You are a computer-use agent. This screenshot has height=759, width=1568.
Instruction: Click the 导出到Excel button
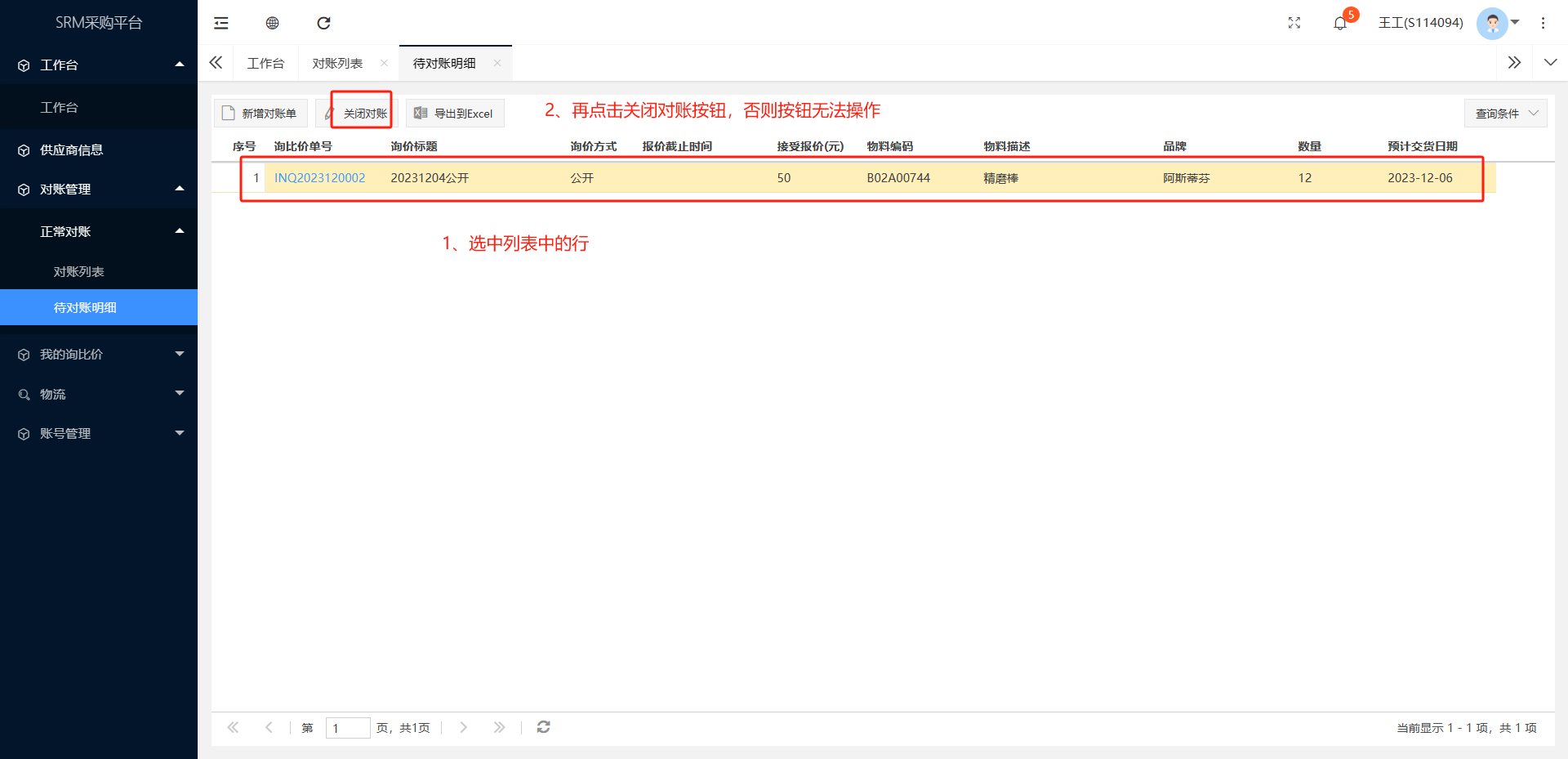coord(455,114)
